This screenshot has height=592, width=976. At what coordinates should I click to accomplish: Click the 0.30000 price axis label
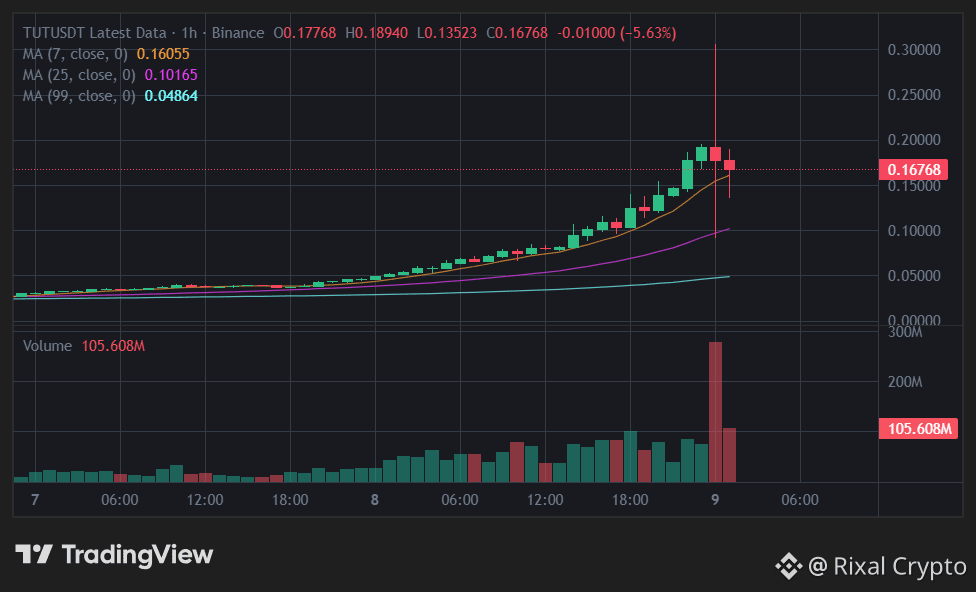coord(914,50)
